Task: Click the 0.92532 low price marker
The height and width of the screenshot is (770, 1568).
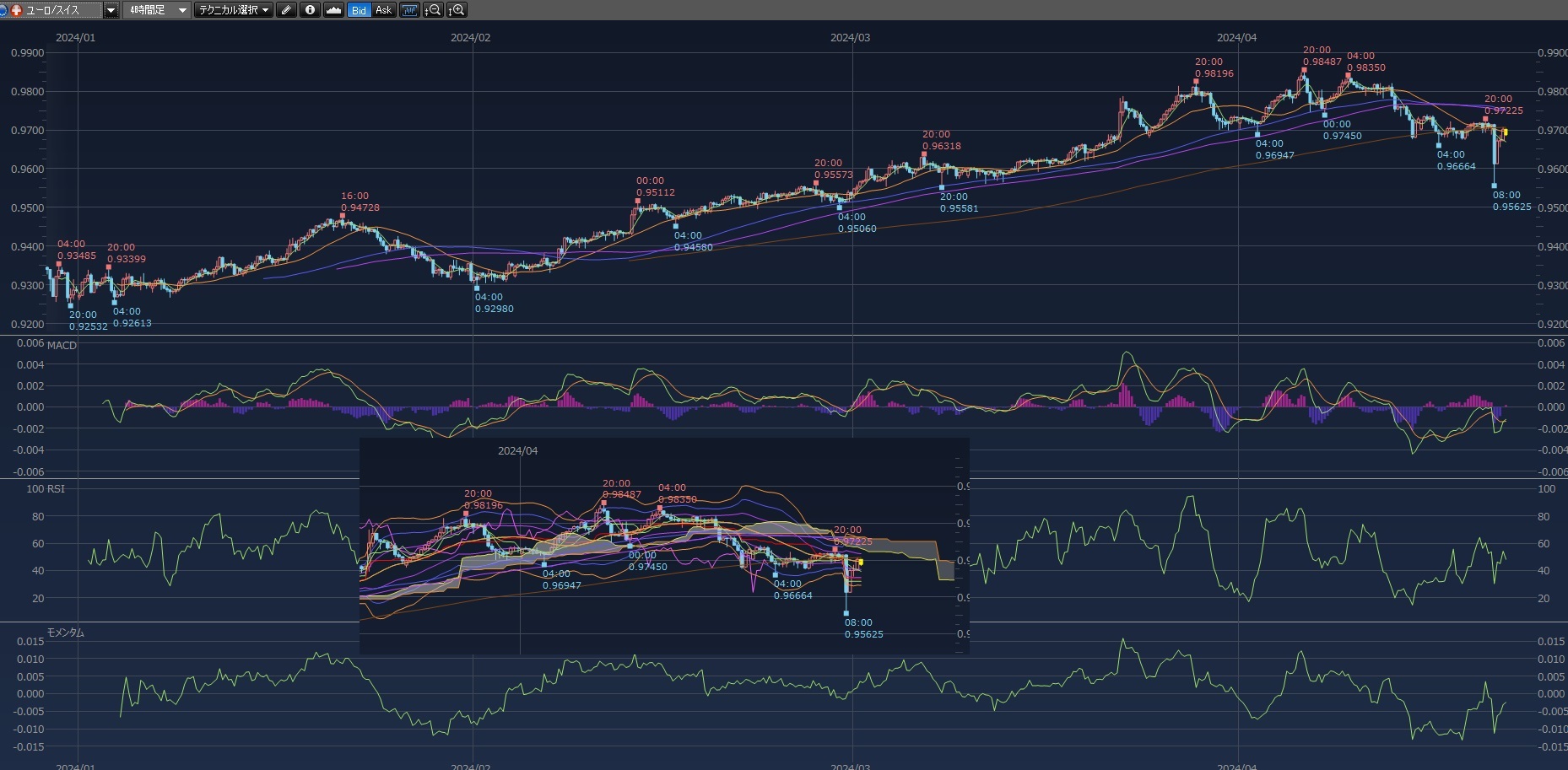Action: coord(71,306)
